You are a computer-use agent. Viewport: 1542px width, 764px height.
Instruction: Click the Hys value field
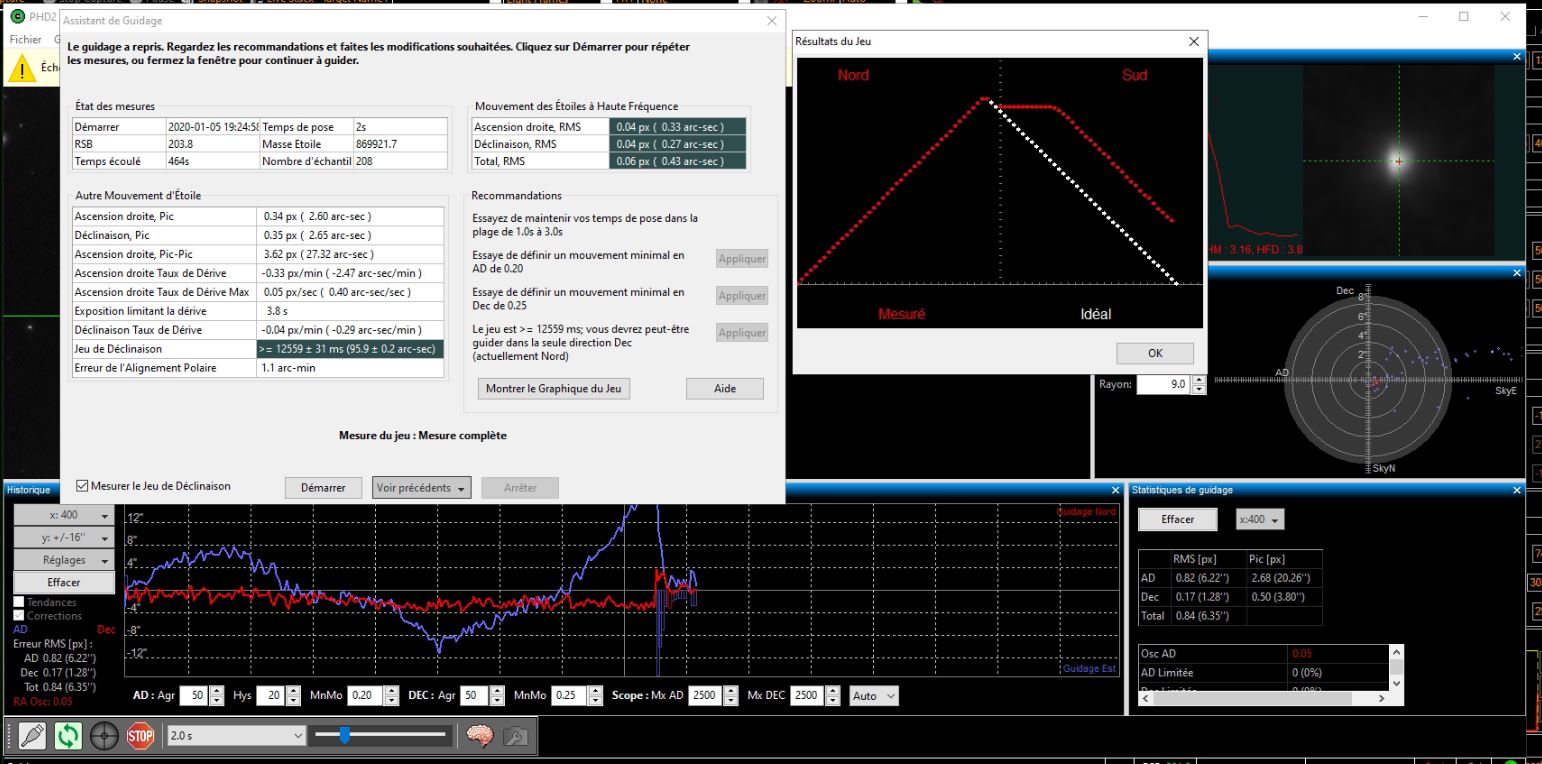(x=271, y=695)
